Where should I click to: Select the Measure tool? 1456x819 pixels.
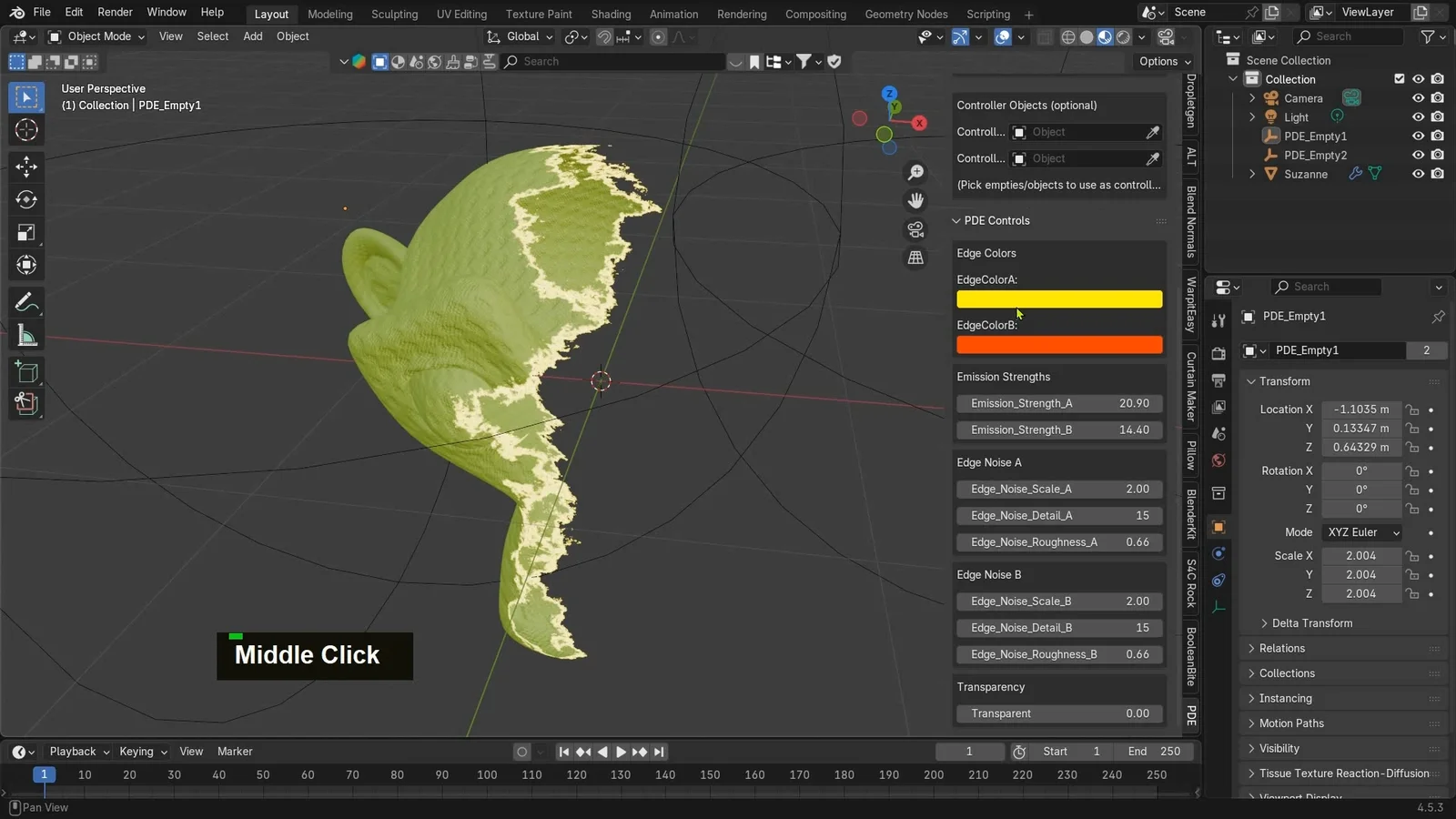pos(25,334)
